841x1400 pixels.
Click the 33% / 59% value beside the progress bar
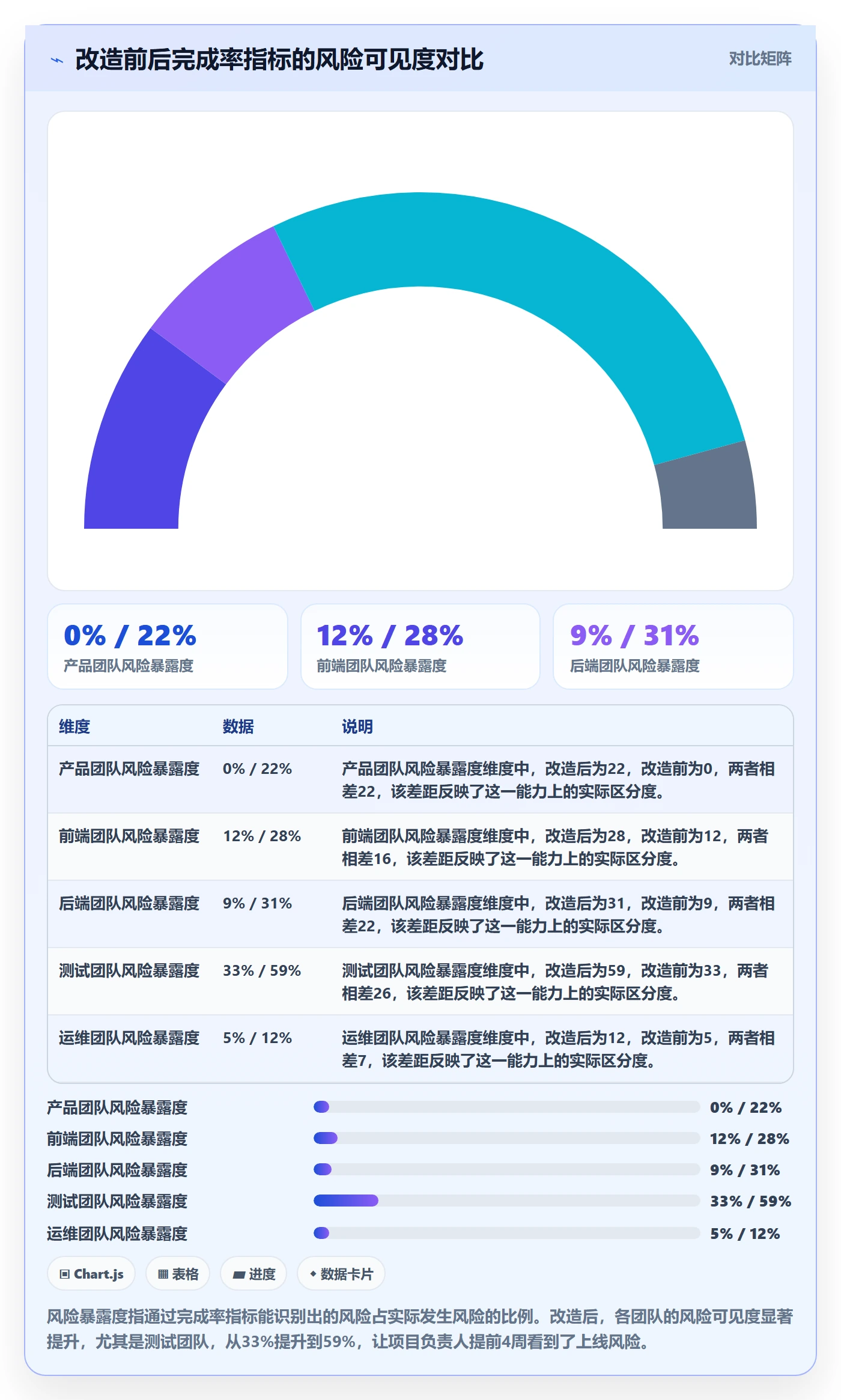pyautogui.click(x=751, y=1201)
